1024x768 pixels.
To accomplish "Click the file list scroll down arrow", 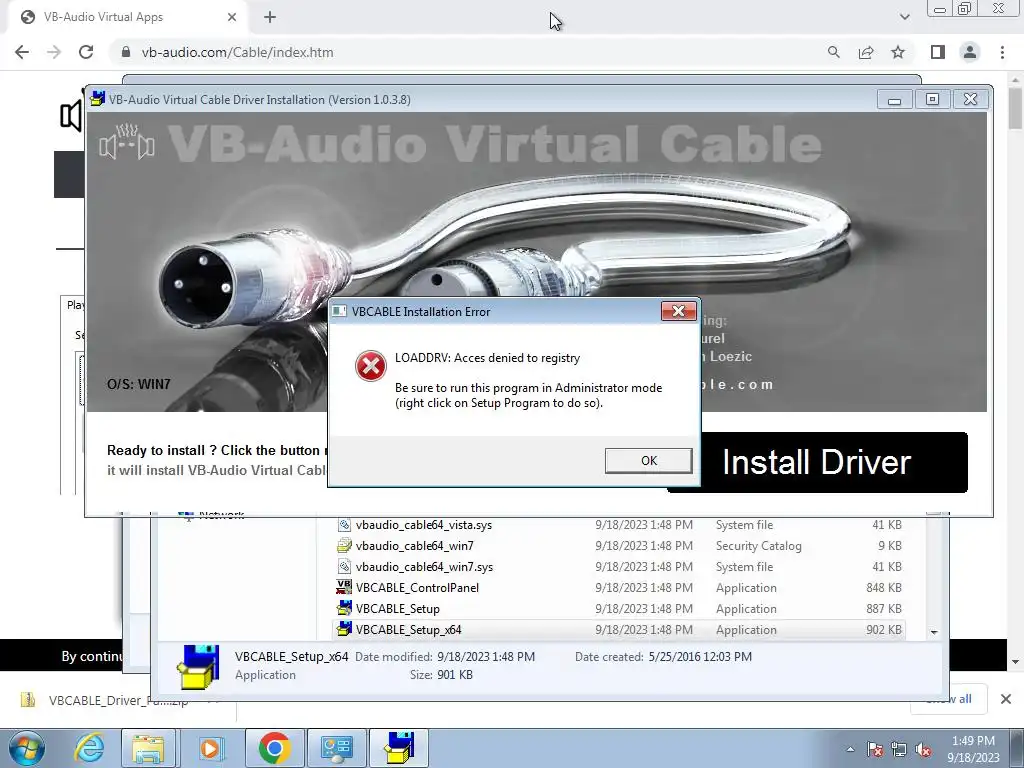I will 934,632.
